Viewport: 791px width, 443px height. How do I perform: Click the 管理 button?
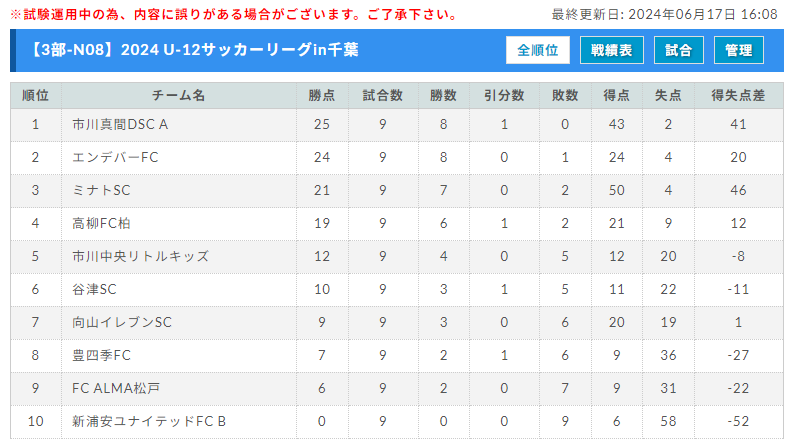[739, 50]
